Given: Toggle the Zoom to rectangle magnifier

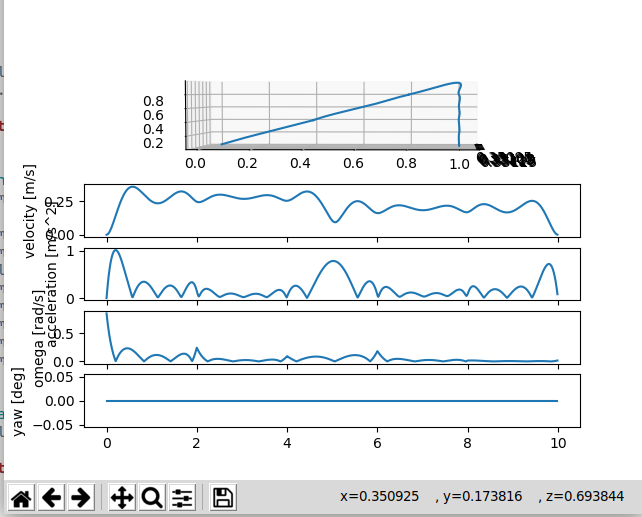Looking at the screenshot, I should pyautogui.click(x=152, y=497).
